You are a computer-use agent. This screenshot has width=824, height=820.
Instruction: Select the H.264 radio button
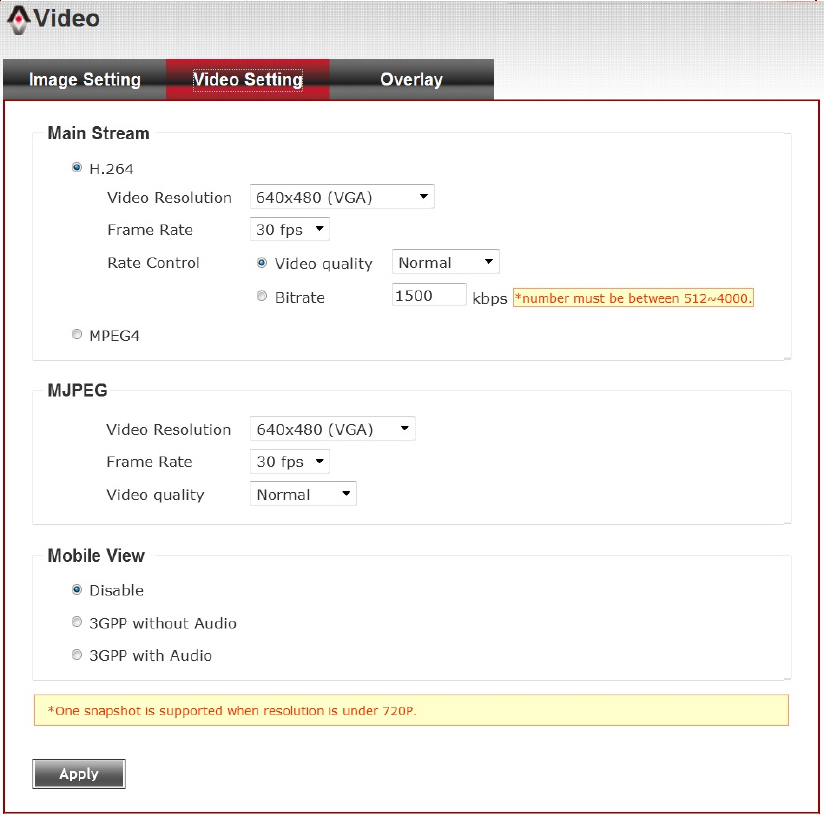tap(77, 168)
